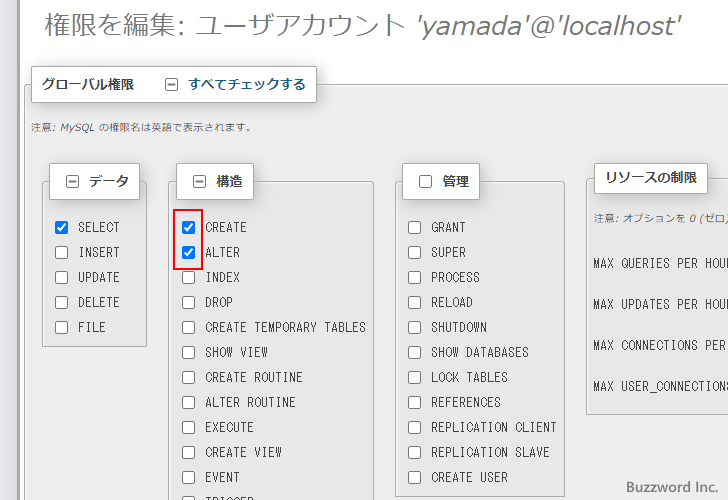The height and width of the screenshot is (500, 728).
Task: Check the ALTER ROUTINE privilege
Action: pyautogui.click(x=188, y=403)
